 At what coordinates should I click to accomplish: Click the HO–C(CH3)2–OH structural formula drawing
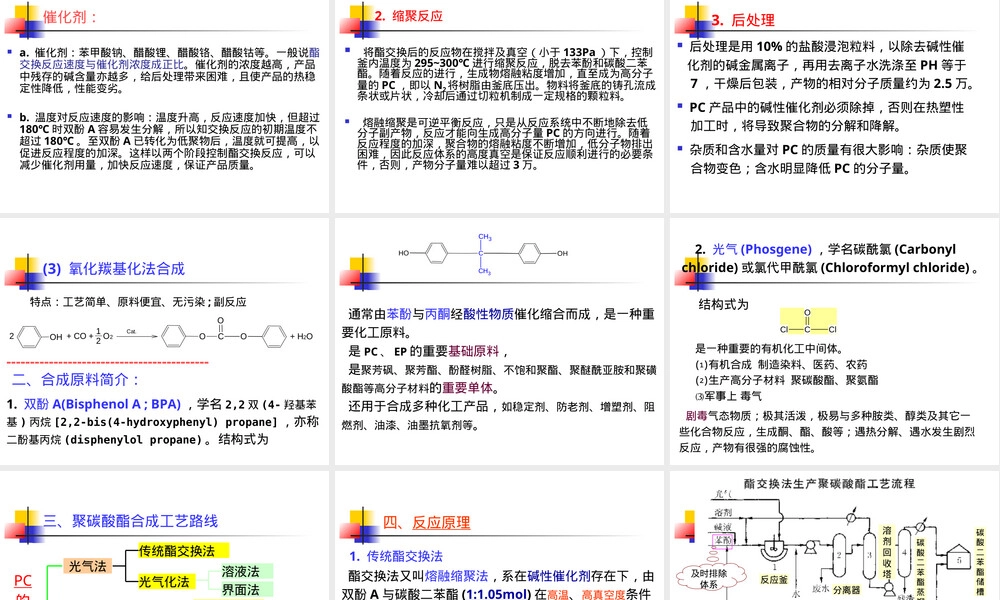pyautogui.click(x=483, y=254)
